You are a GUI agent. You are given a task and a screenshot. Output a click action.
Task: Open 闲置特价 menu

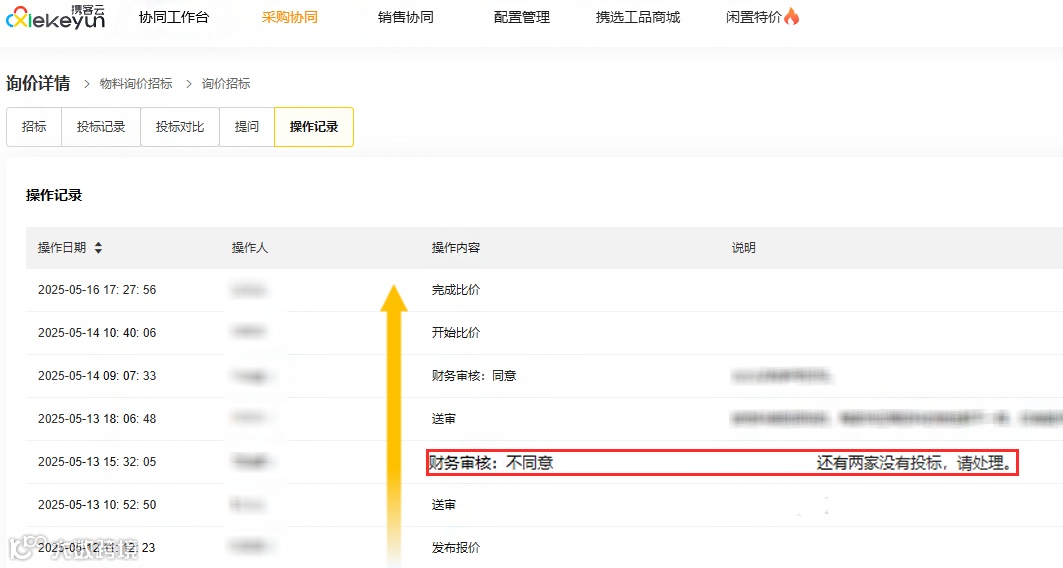pyautogui.click(x=754, y=17)
